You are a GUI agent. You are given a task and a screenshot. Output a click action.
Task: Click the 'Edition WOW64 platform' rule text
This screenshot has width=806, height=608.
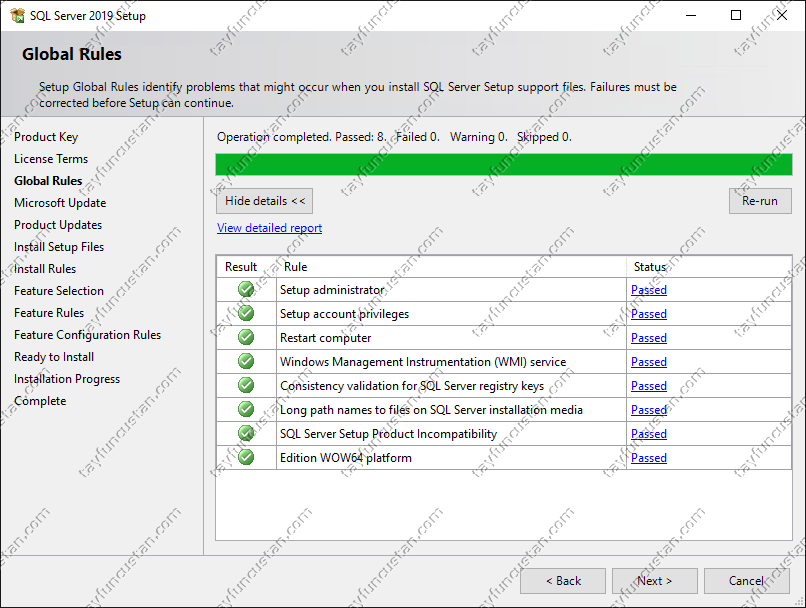click(x=346, y=458)
